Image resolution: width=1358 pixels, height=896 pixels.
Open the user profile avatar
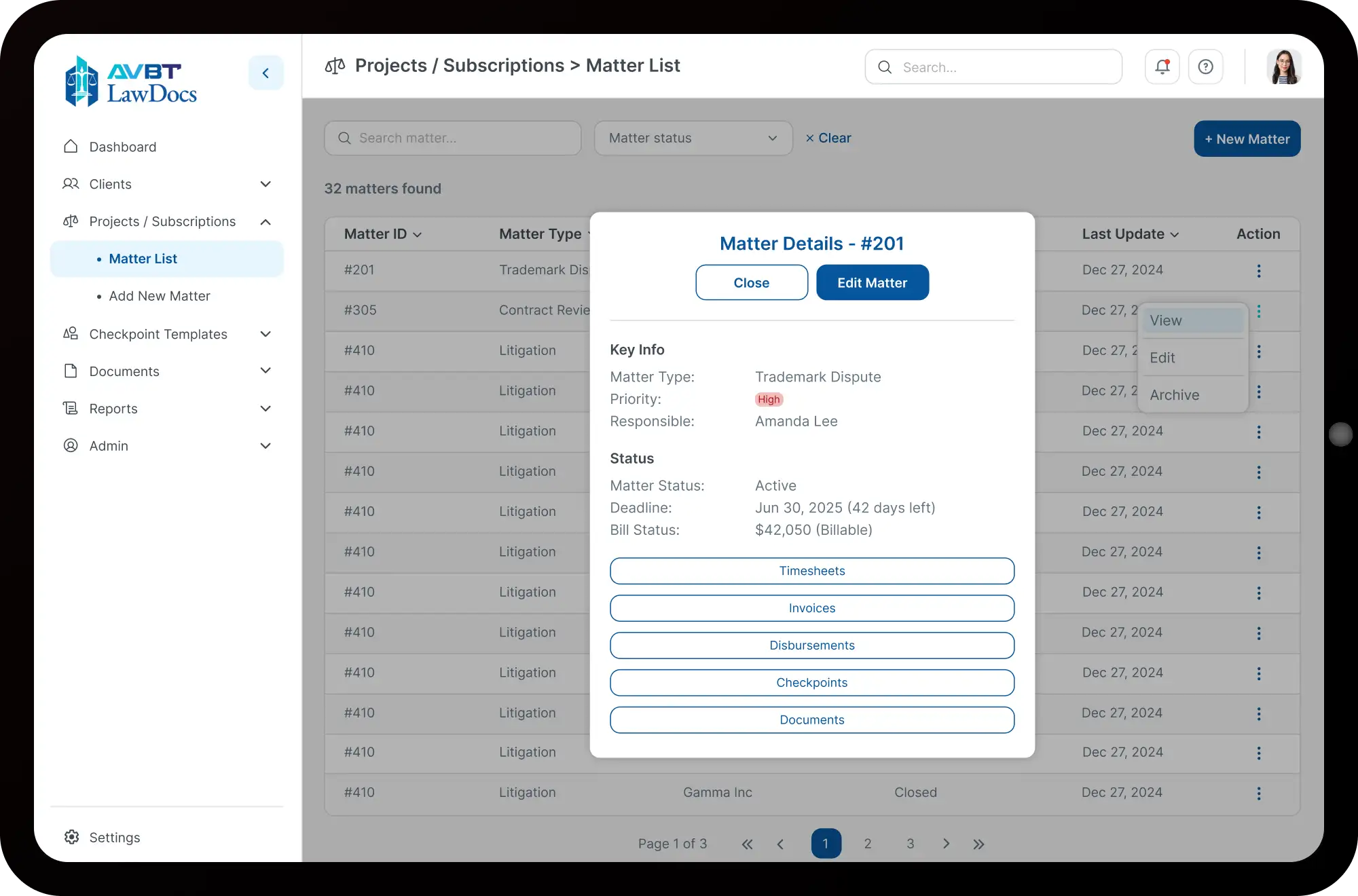tap(1283, 67)
